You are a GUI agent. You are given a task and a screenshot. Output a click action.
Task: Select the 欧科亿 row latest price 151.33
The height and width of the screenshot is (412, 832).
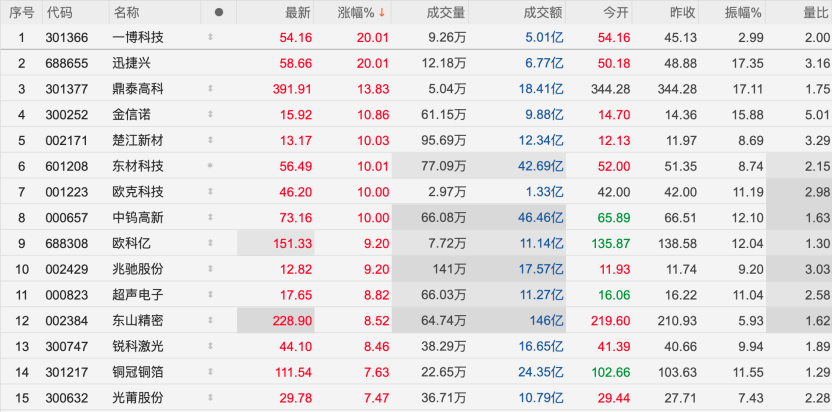coord(292,244)
